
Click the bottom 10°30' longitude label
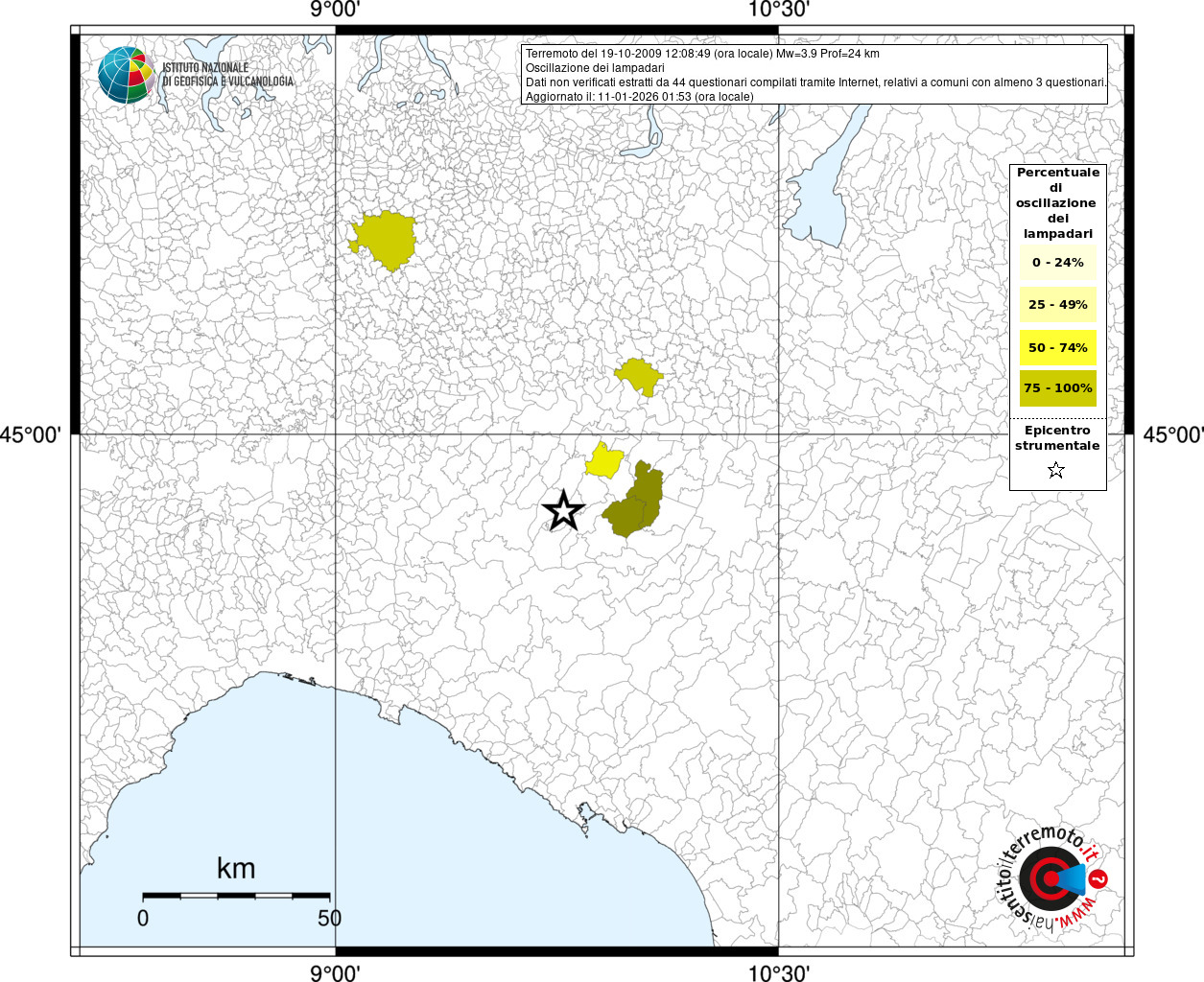778,973
